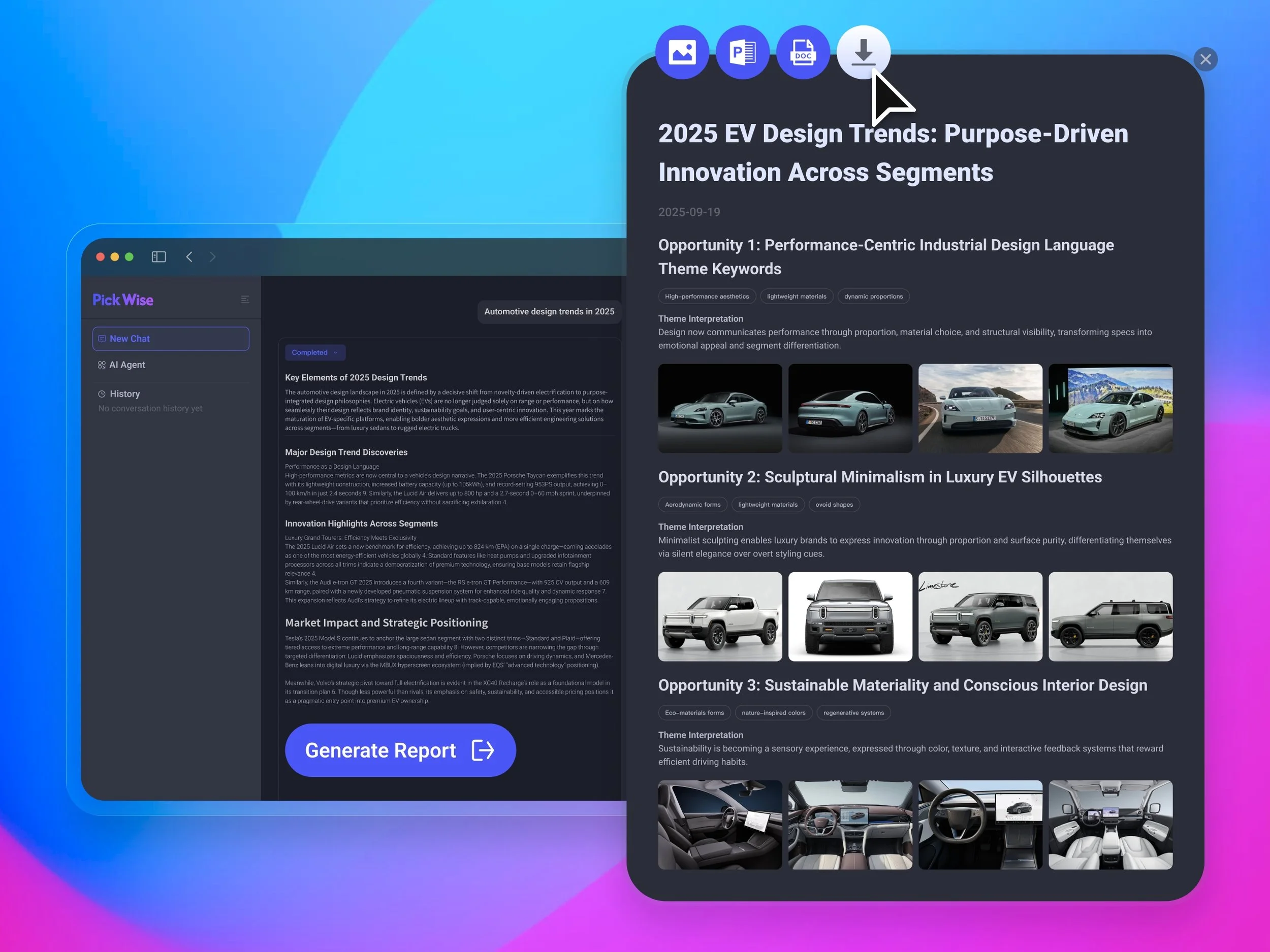Export report as image
Screen dimensions: 1270x952
pyautogui.click(x=682, y=52)
